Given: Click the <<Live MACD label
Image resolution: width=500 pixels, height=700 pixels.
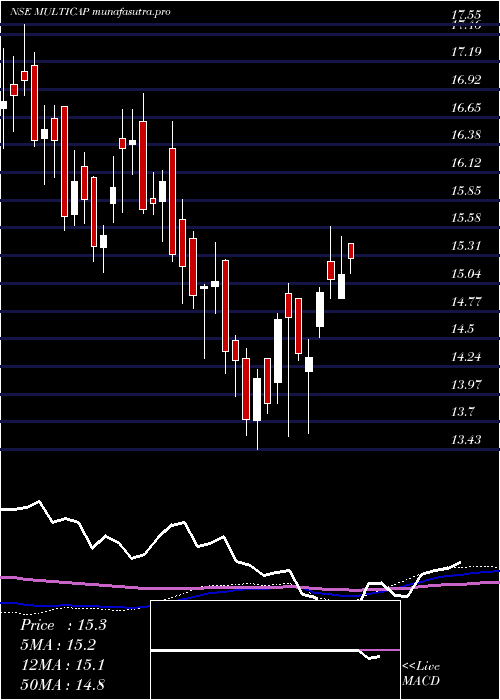Looking at the screenshot, I should tap(421, 674).
